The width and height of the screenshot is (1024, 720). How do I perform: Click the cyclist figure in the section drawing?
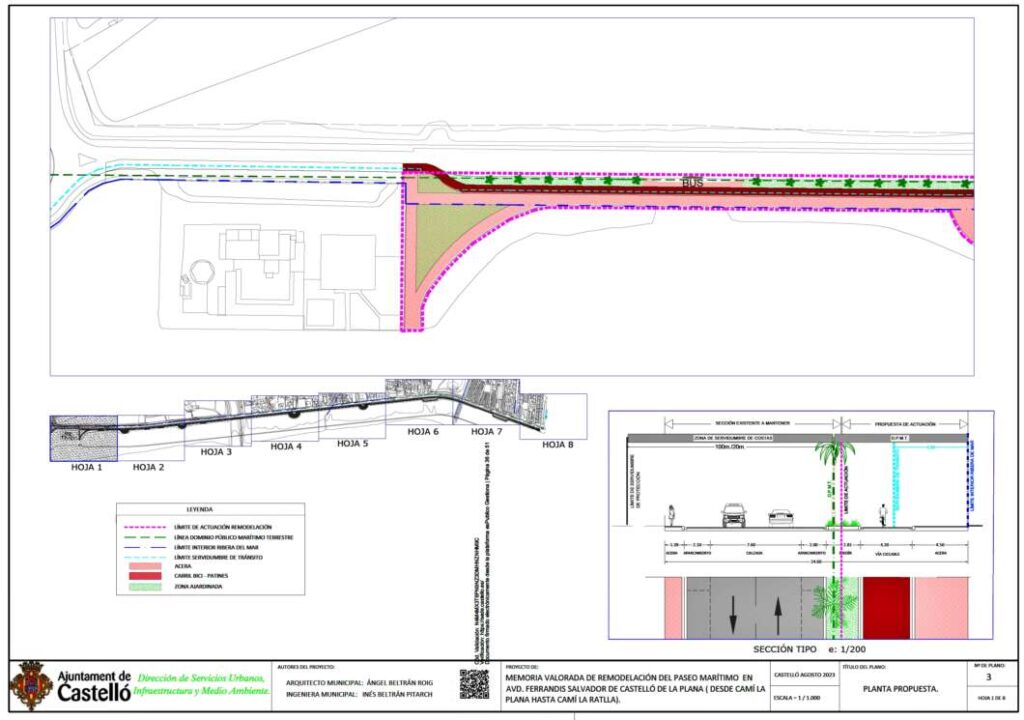point(883,516)
